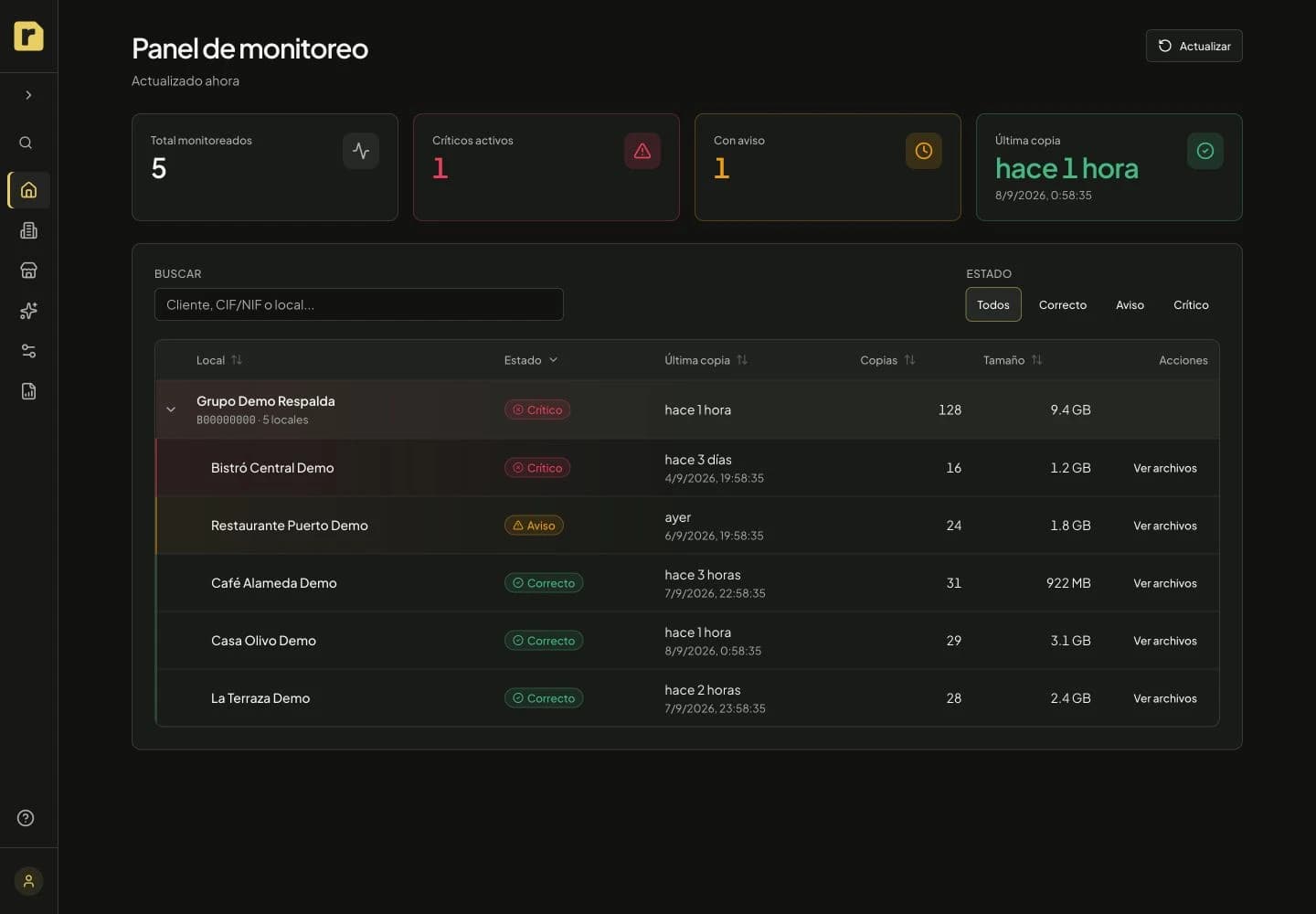Open the building icon in sidebar
This screenshot has width=1316, height=914.
click(x=28, y=230)
